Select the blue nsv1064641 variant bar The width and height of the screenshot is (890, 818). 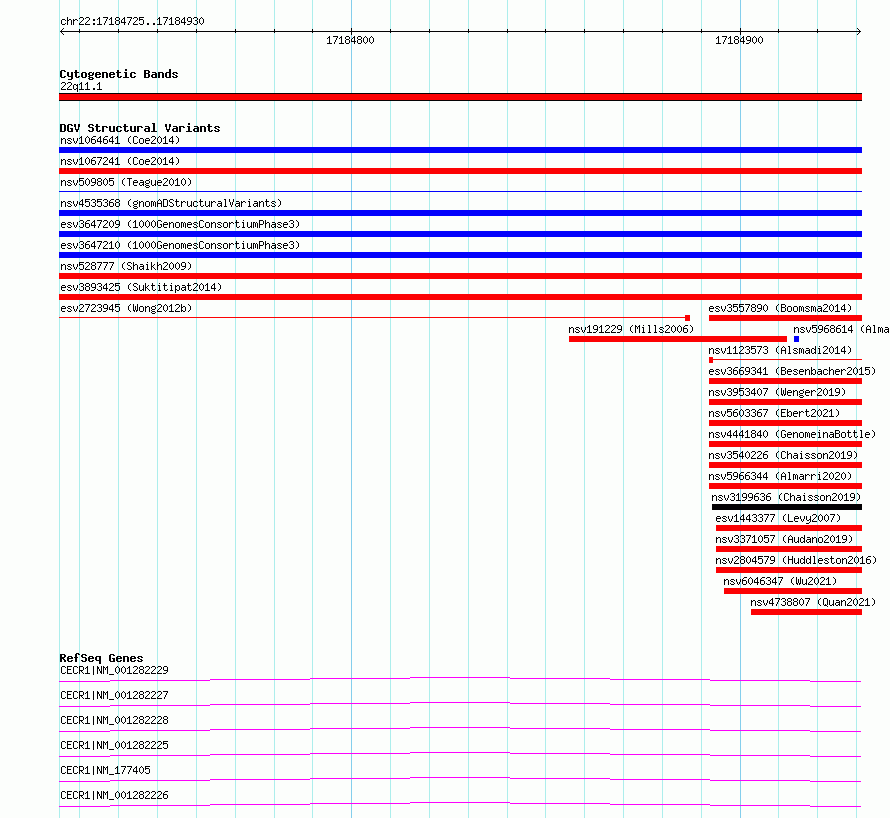460,150
